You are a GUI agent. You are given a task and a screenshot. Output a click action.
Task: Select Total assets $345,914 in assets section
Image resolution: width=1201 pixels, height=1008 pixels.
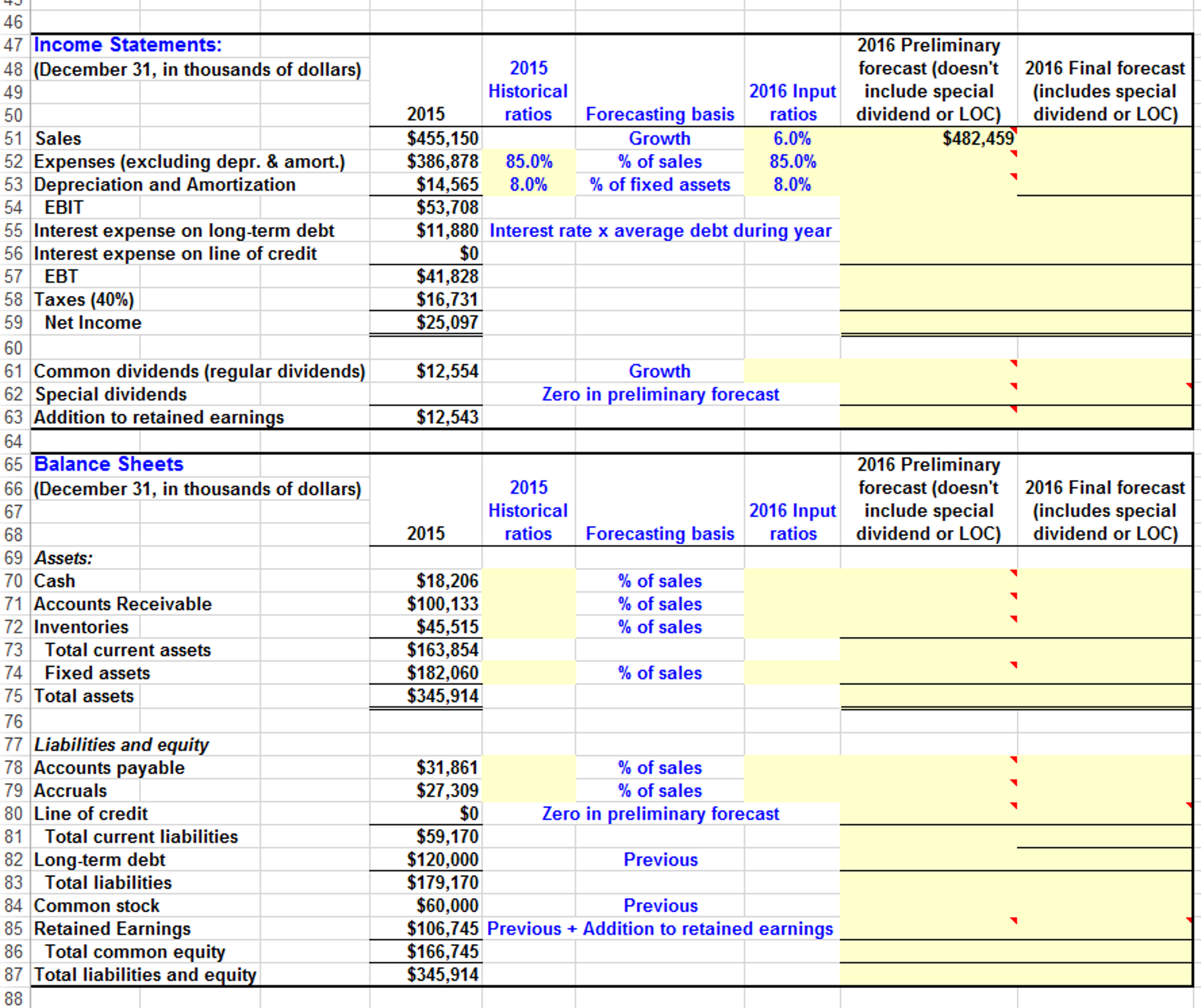[x=443, y=696]
